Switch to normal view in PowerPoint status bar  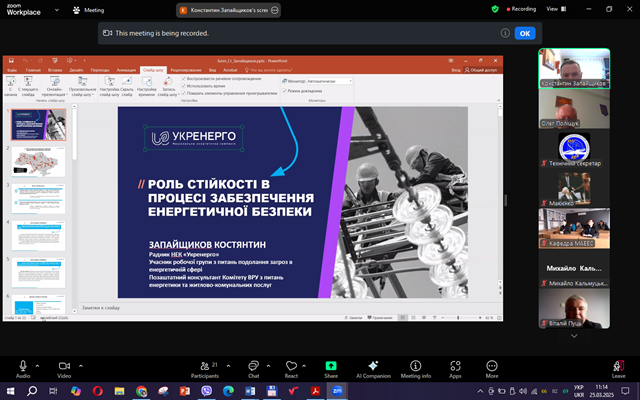point(403,318)
